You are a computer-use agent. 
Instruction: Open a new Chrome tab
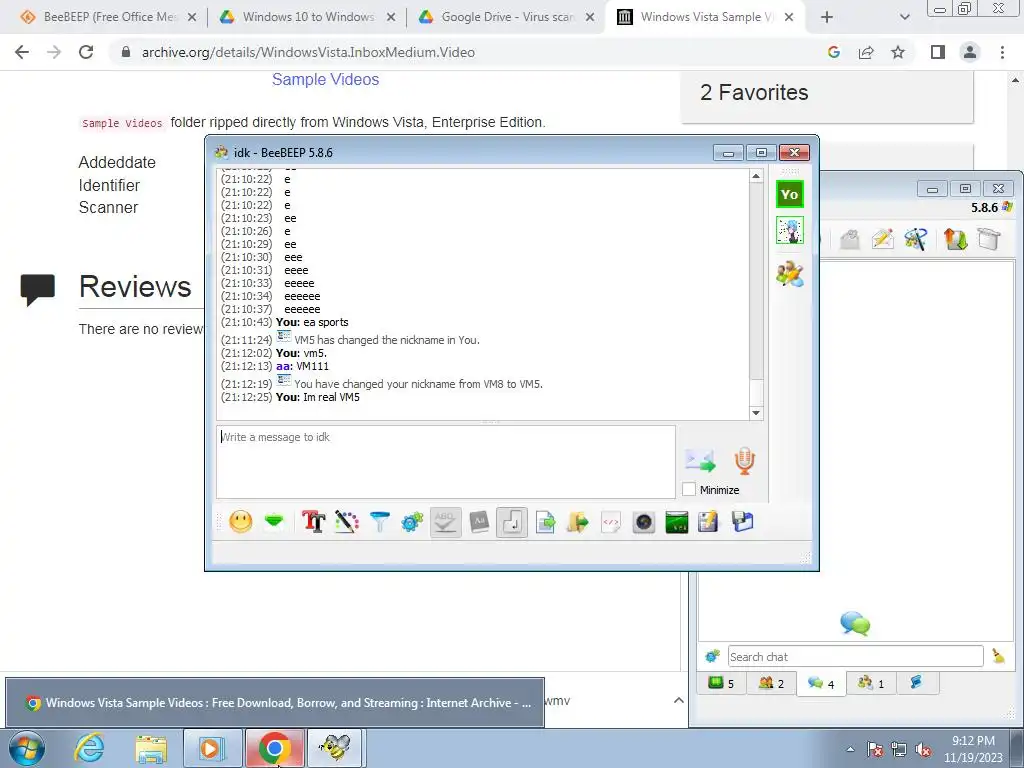click(x=827, y=18)
